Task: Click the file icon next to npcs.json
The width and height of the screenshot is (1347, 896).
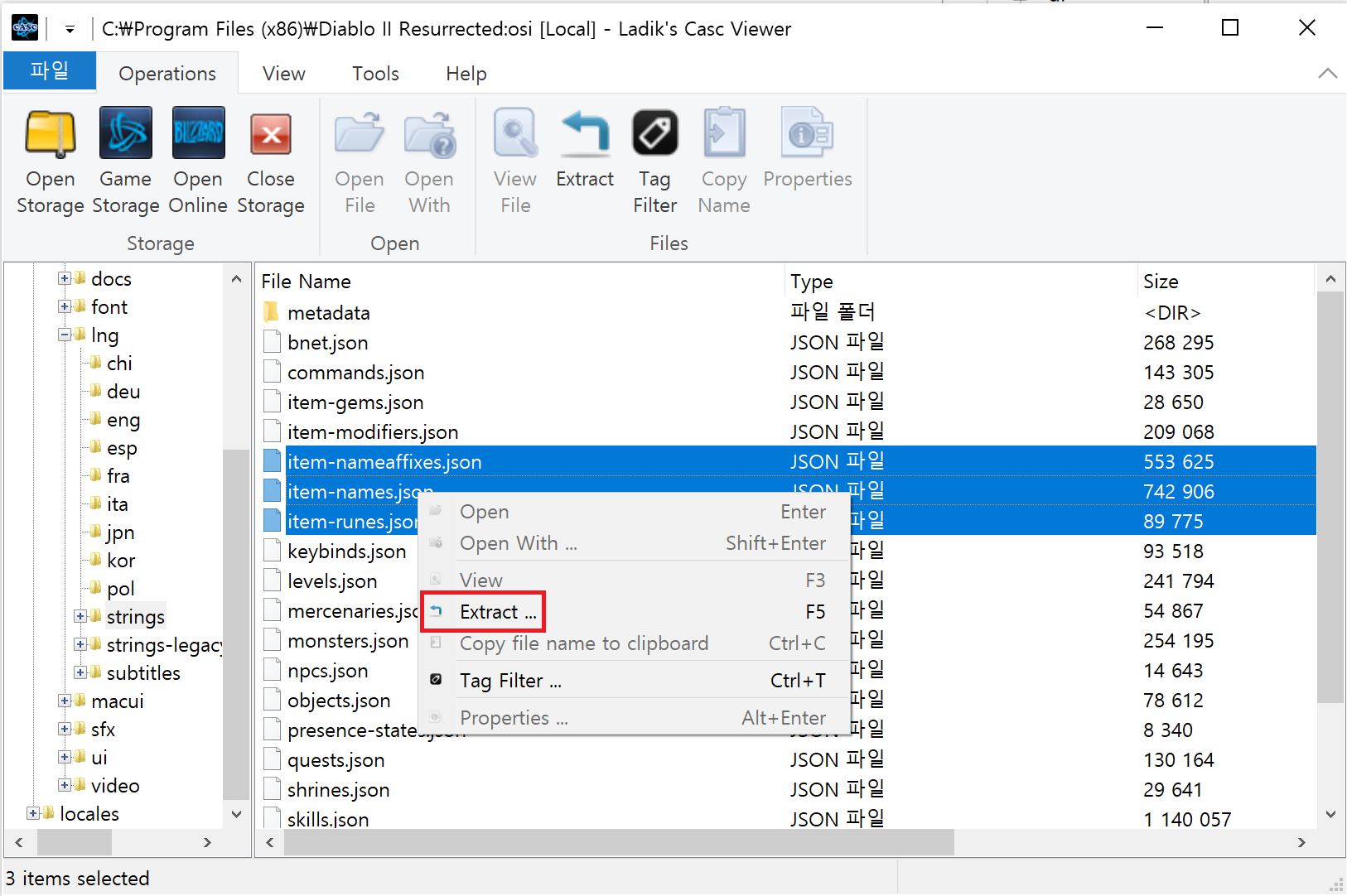Action: point(271,670)
